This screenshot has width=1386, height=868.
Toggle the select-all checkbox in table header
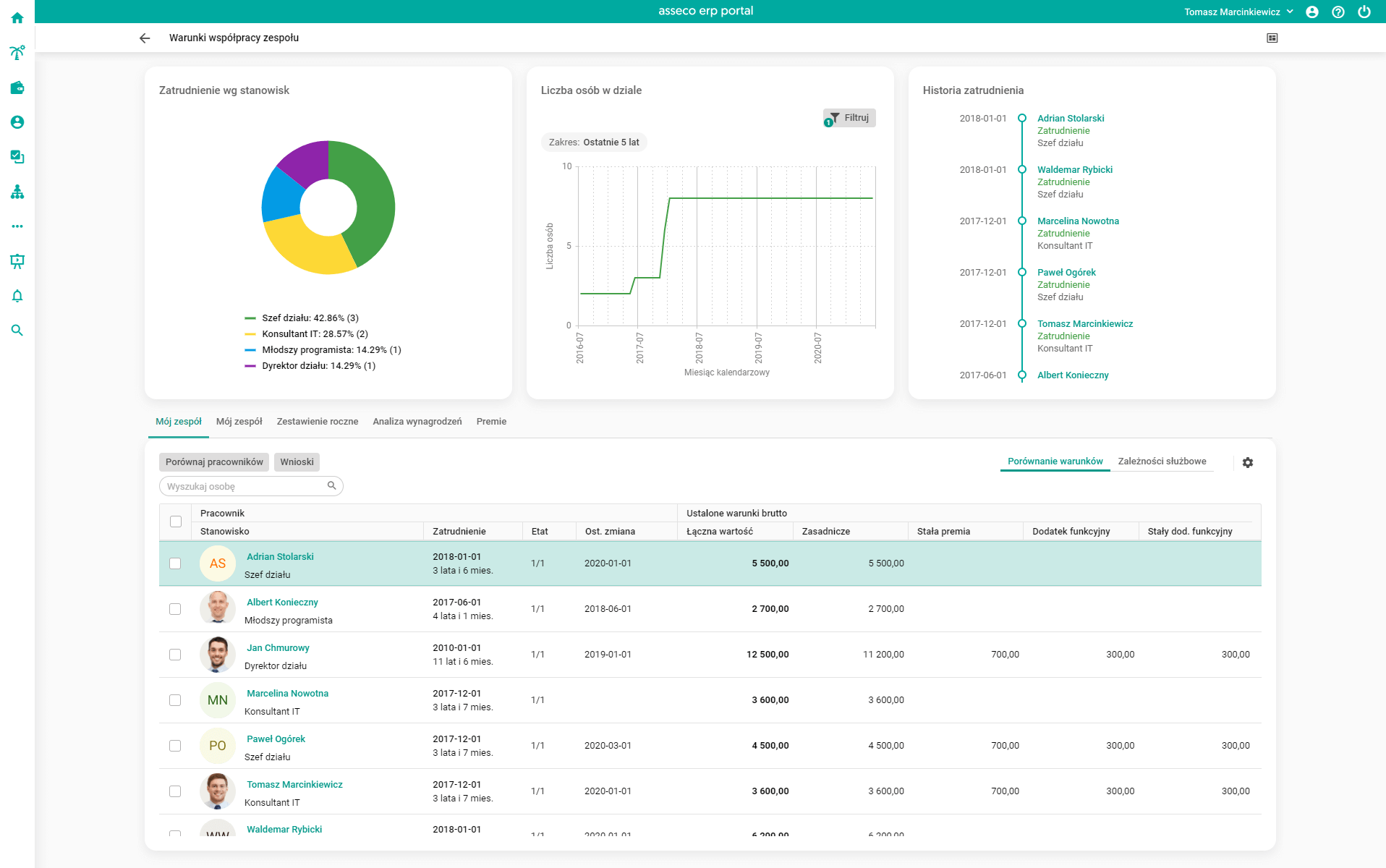pos(176,522)
